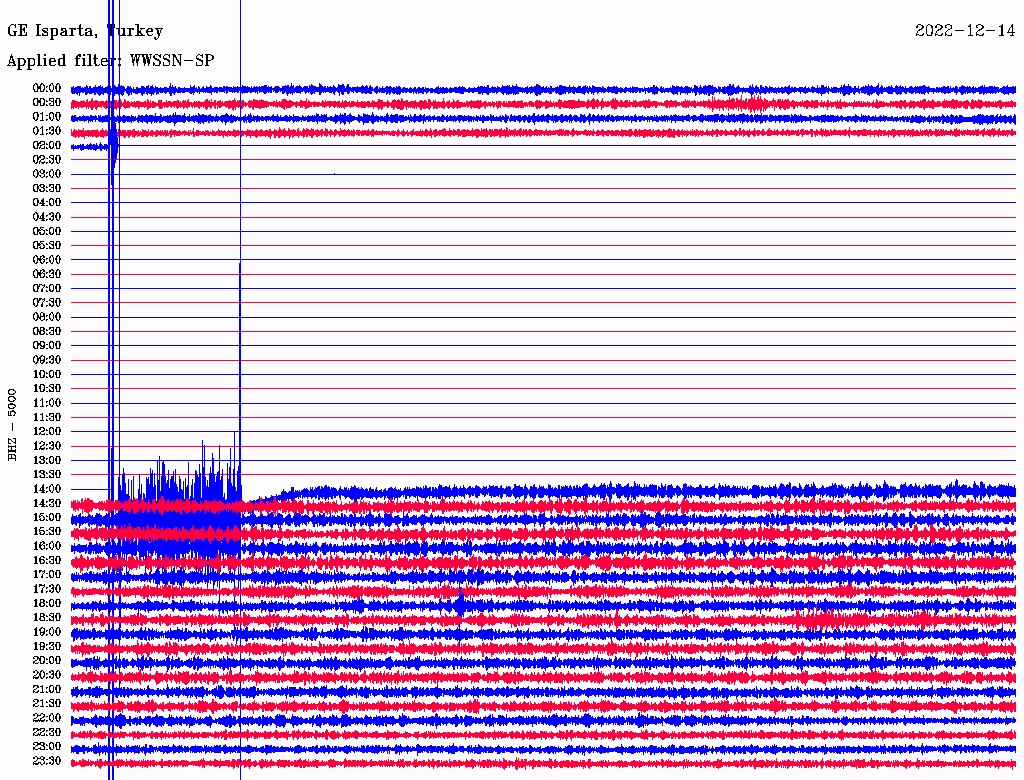Viewport: 1024px width, 780px height.
Task: Choose the 14:00 time row label
Action: click(x=47, y=488)
